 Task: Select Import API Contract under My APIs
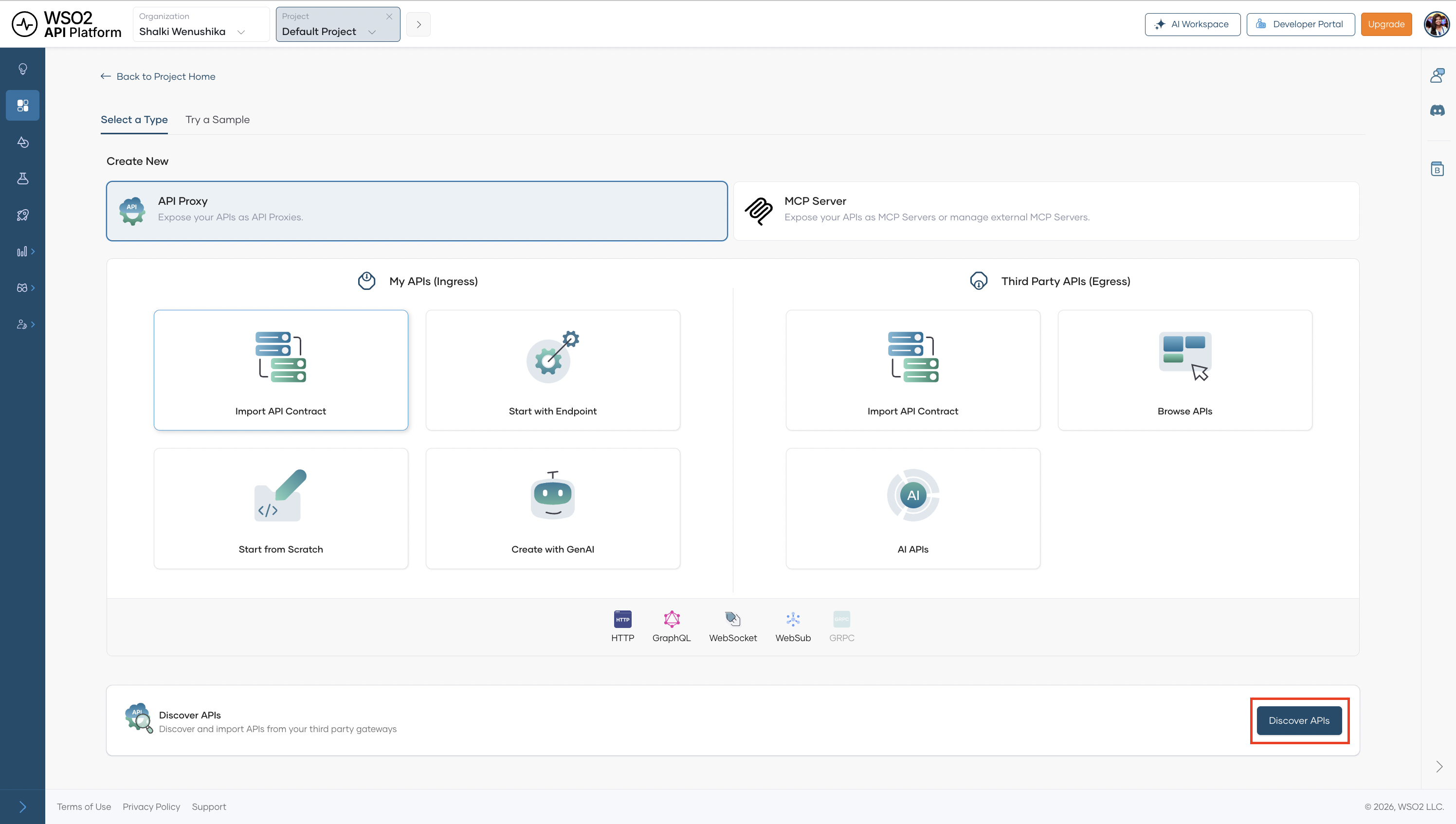click(281, 370)
